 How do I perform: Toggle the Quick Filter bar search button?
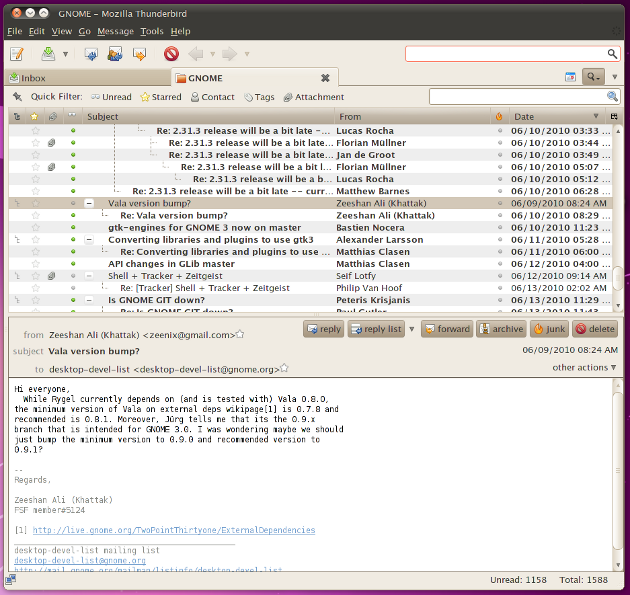pos(593,76)
